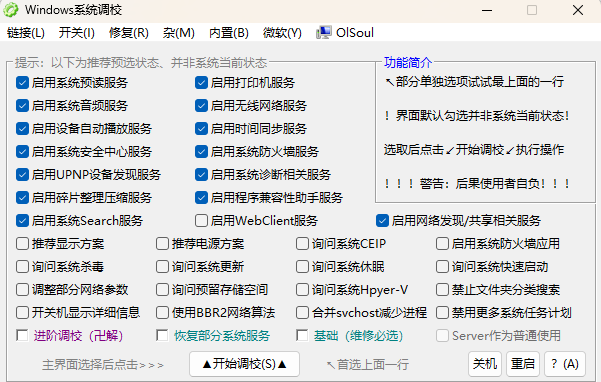Uncheck 启用程序兼容性助手服务

click(201, 198)
